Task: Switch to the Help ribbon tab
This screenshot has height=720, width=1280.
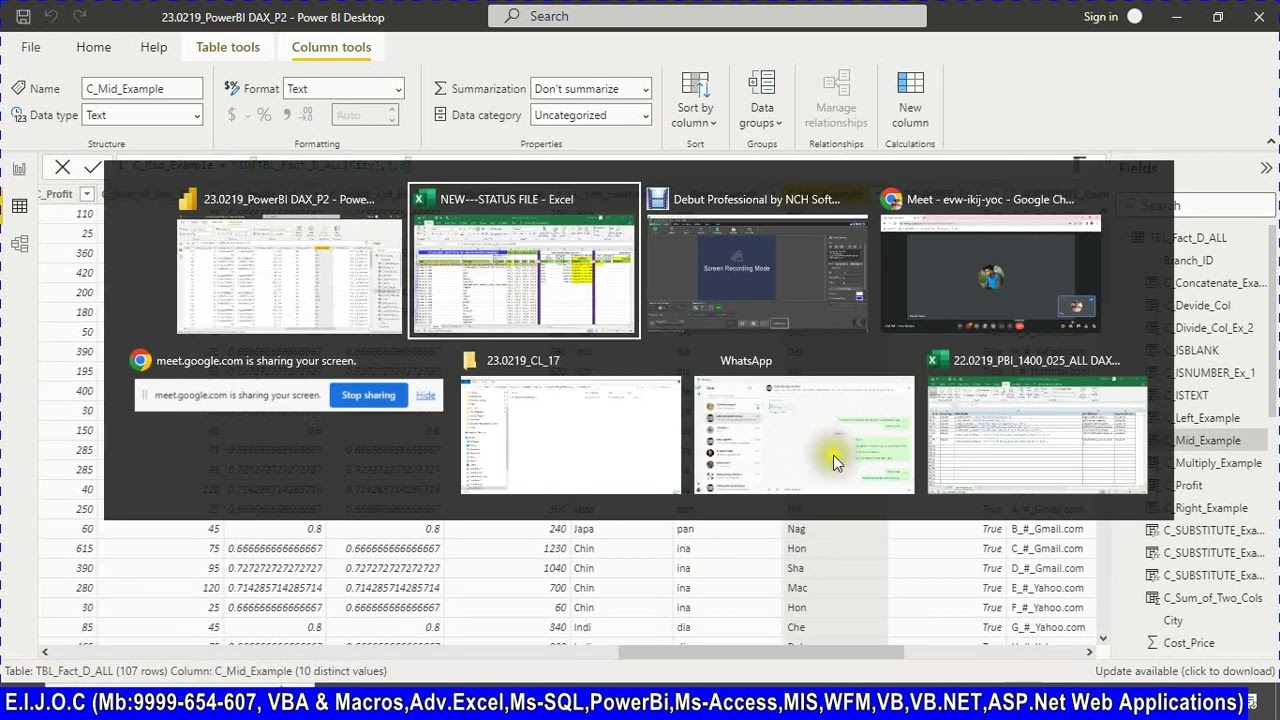Action: click(x=154, y=47)
